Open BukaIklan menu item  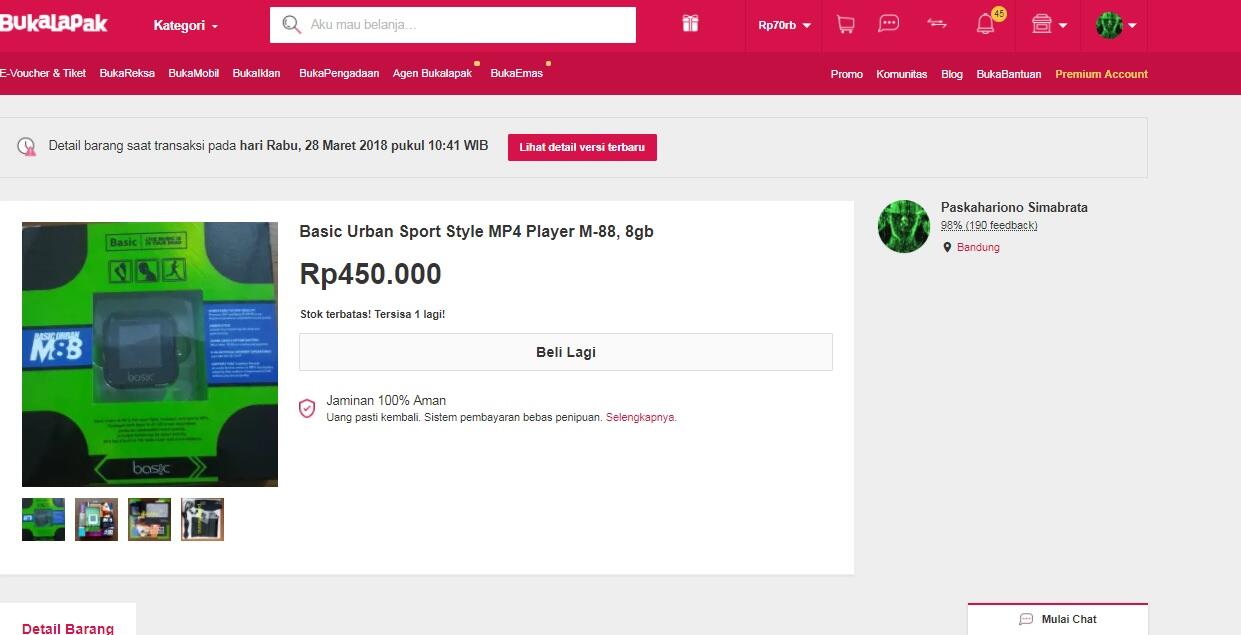[x=257, y=73]
